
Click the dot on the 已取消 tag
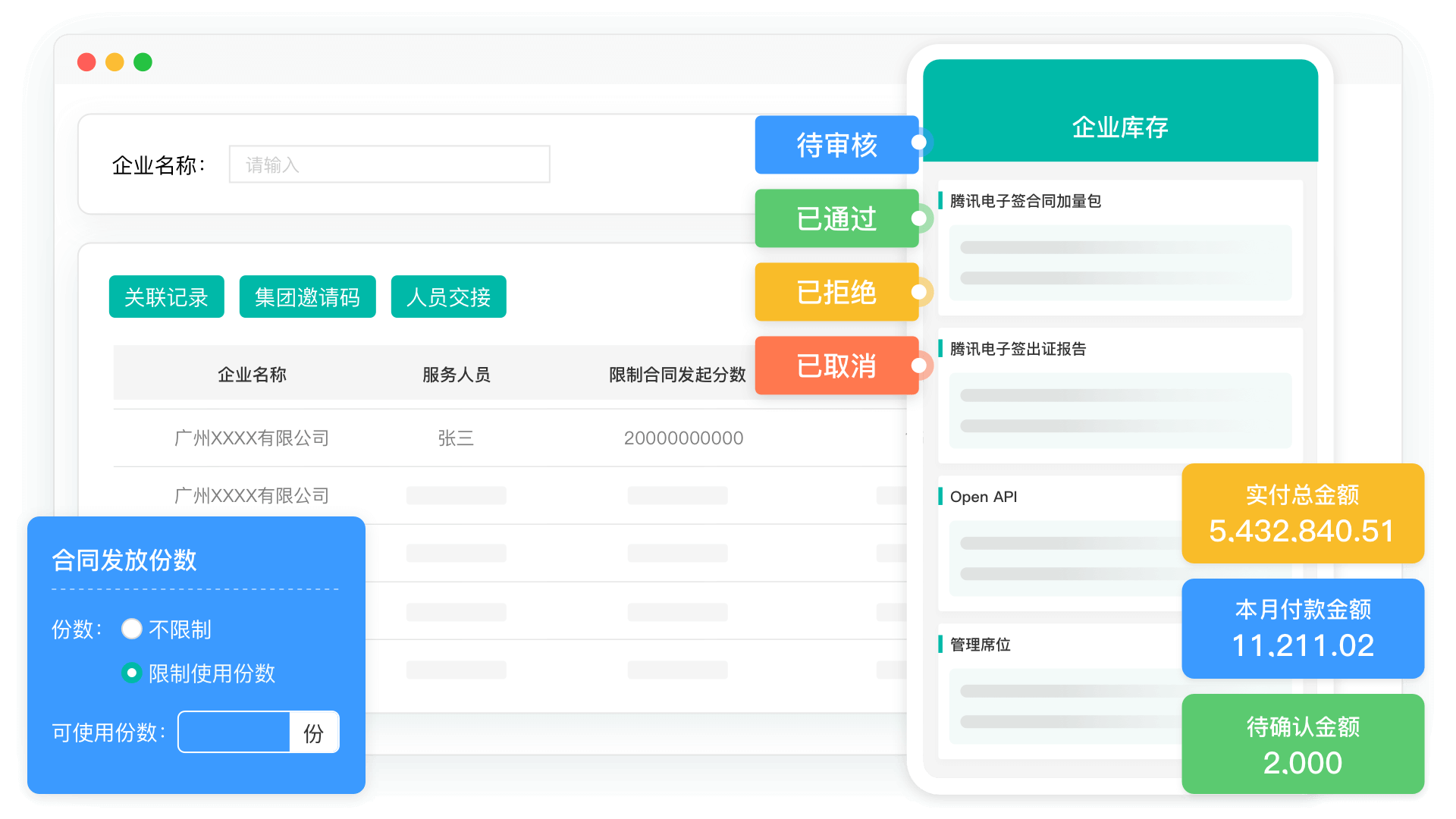coord(918,366)
